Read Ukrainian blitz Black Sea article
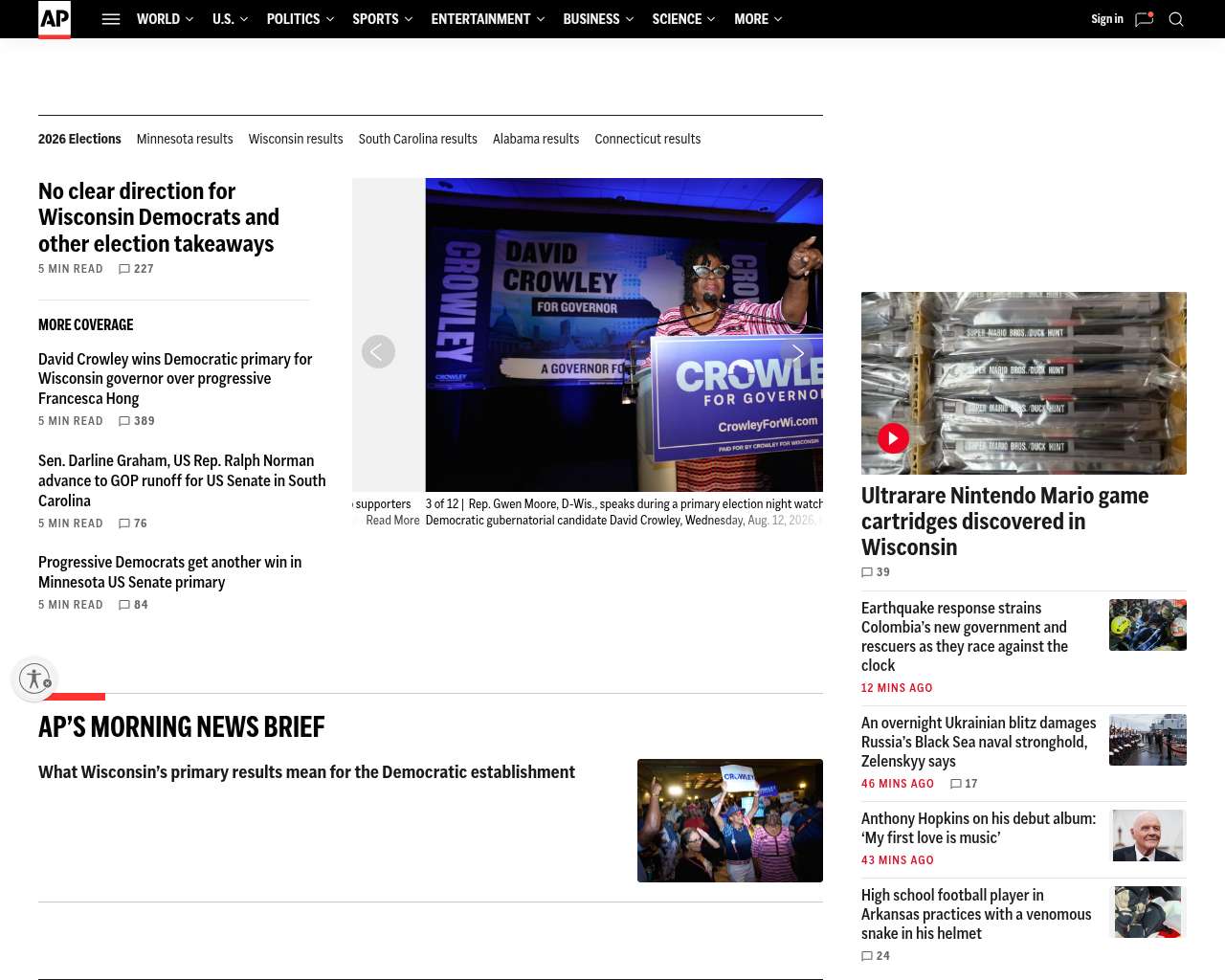Viewport: 1225px width, 980px height. coord(979,742)
